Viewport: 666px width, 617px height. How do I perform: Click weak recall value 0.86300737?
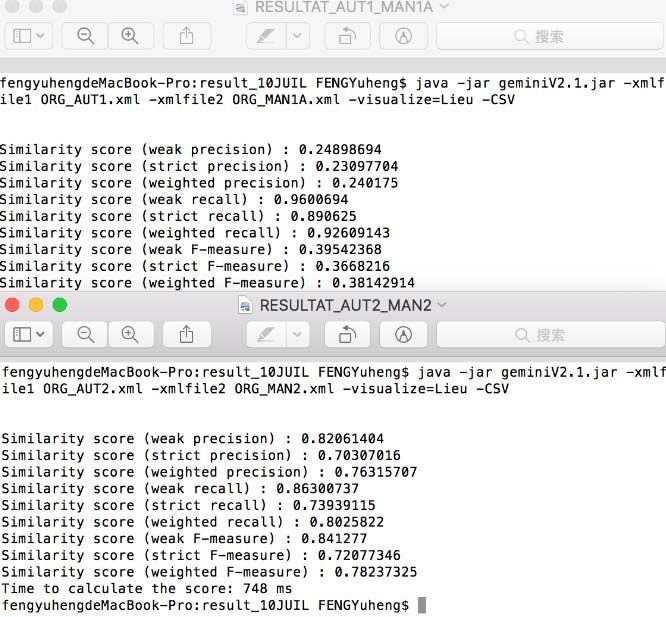(x=317, y=488)
